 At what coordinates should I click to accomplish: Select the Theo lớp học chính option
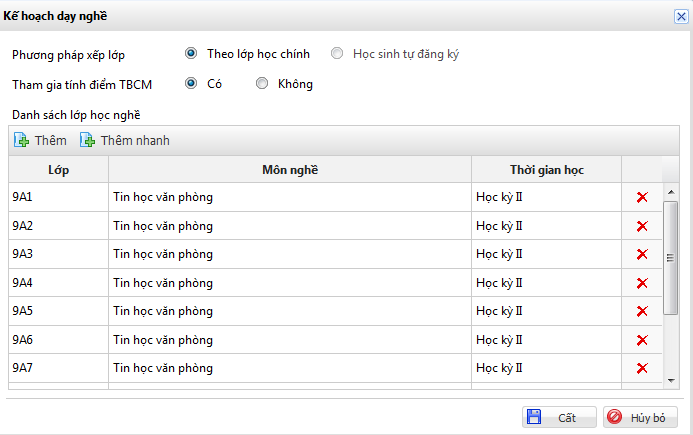click(191, 54)
